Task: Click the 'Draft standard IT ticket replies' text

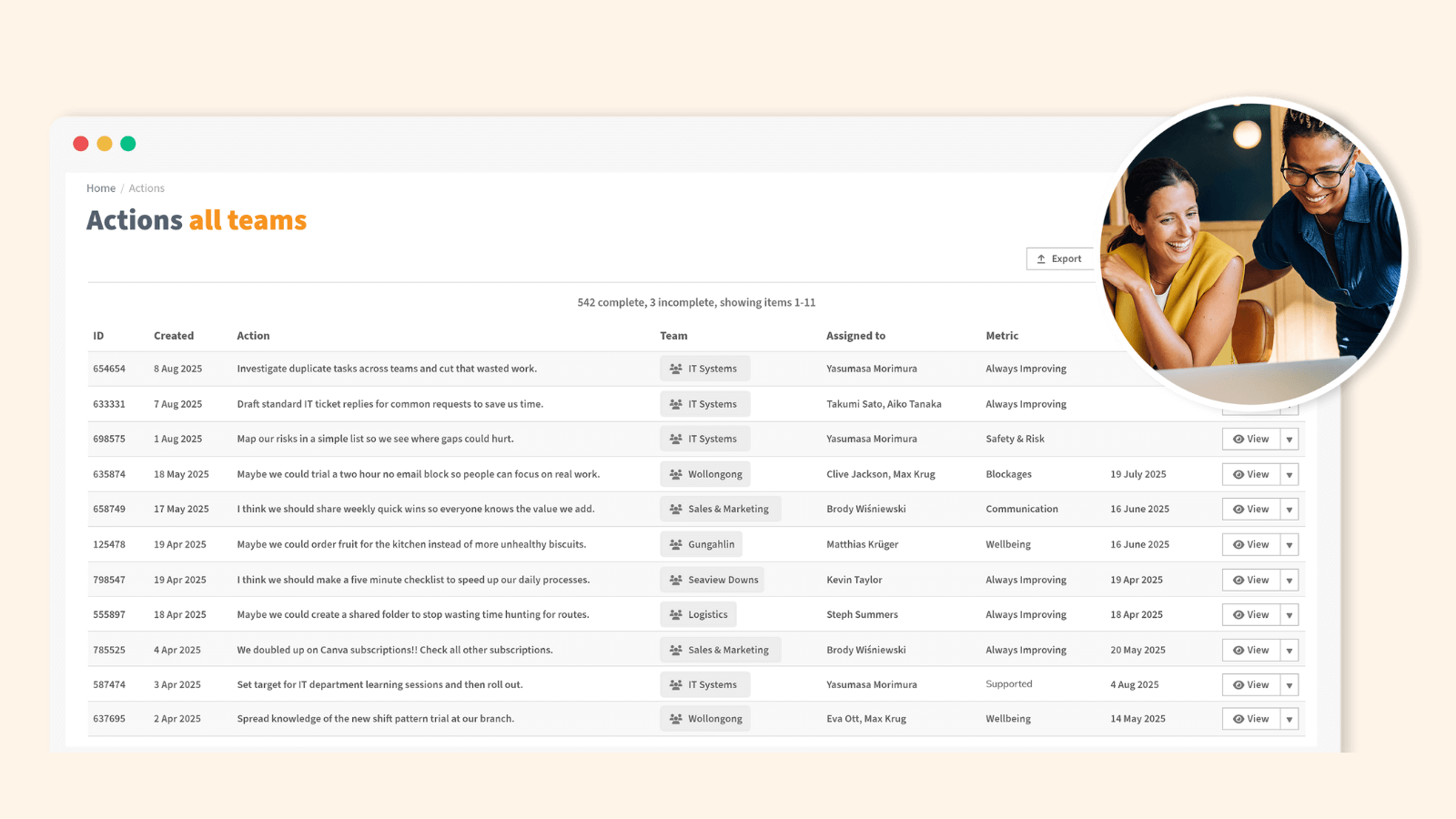Action: click(x=390, y=404)
